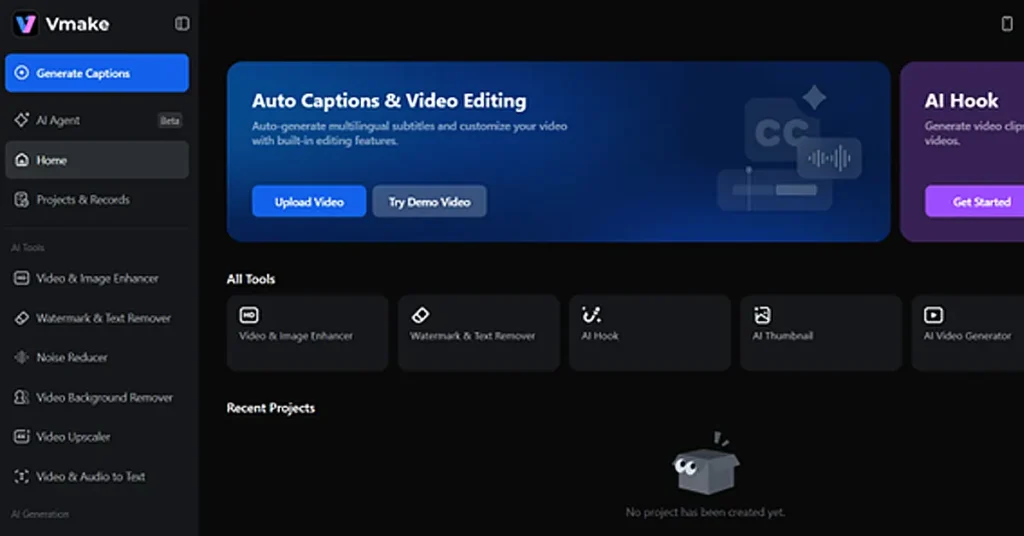Click the Video Background Remover sidebar icon
The image size is (1024, 536).
pyautogui.click(x=22, y=398)
